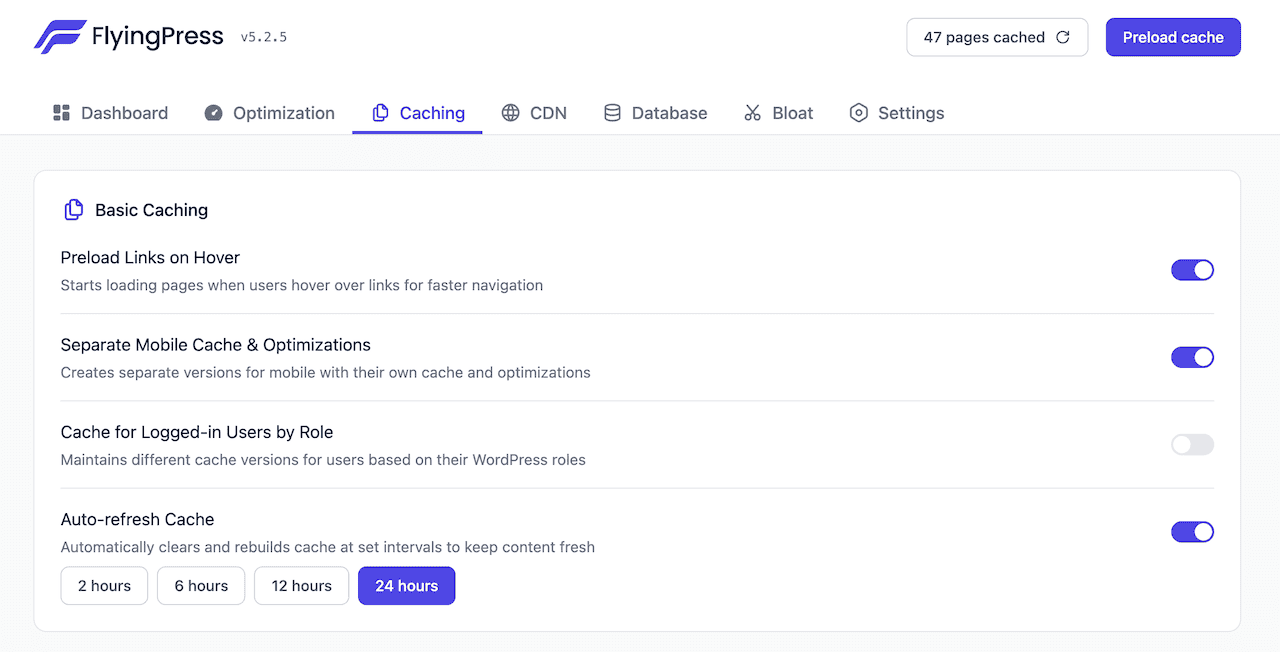Screen dimensions: 1280x652
Task: Choose the 12 hours interval option
Action: 301,585
